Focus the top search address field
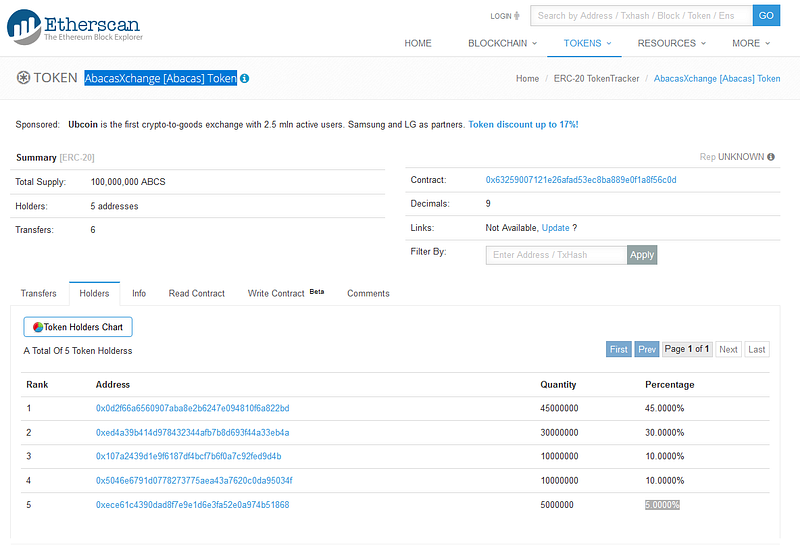The height and width of the screenshot is (549, 800). tap(641, 15)
